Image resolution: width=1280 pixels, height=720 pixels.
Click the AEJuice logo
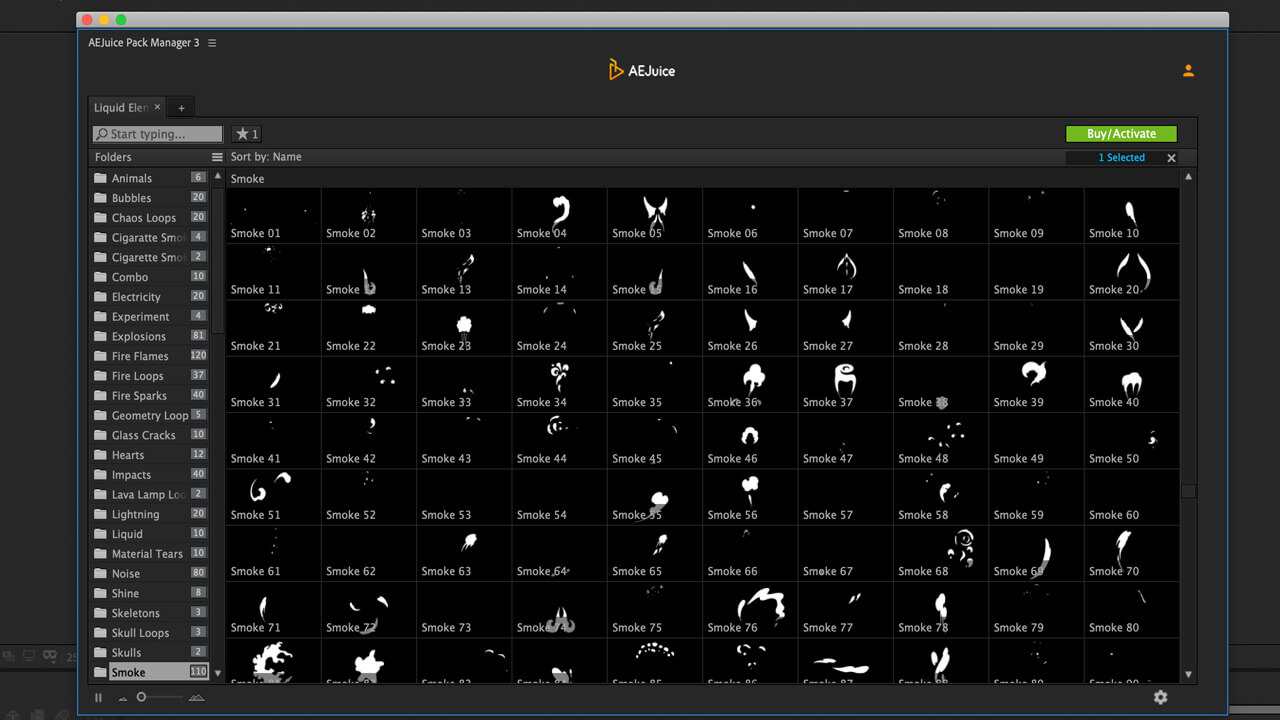(642, 70)
